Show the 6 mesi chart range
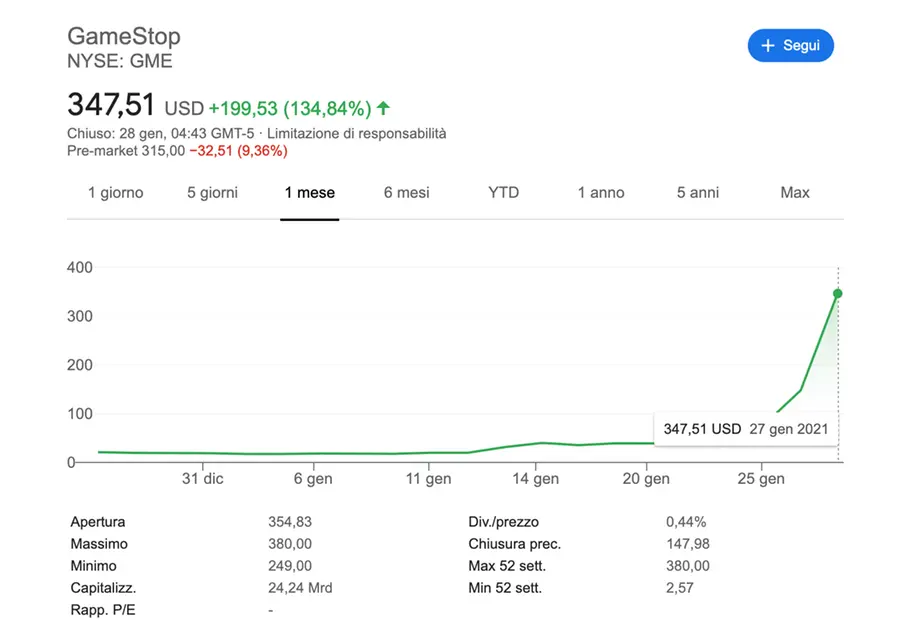The image size is (900, 637). point(406,192)
